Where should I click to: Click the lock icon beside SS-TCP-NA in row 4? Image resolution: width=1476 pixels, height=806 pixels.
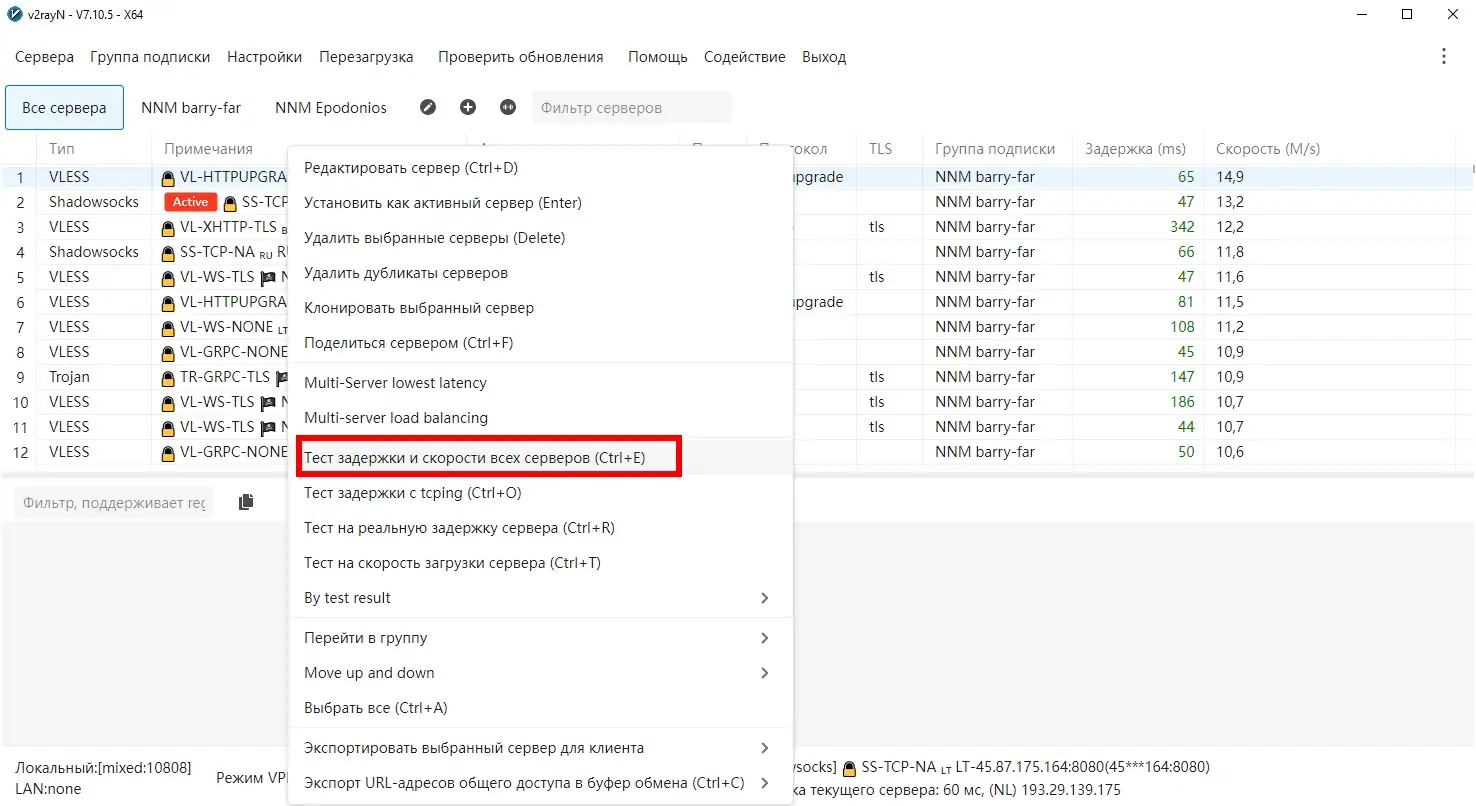pyautogui.click(x=169, y=253)
